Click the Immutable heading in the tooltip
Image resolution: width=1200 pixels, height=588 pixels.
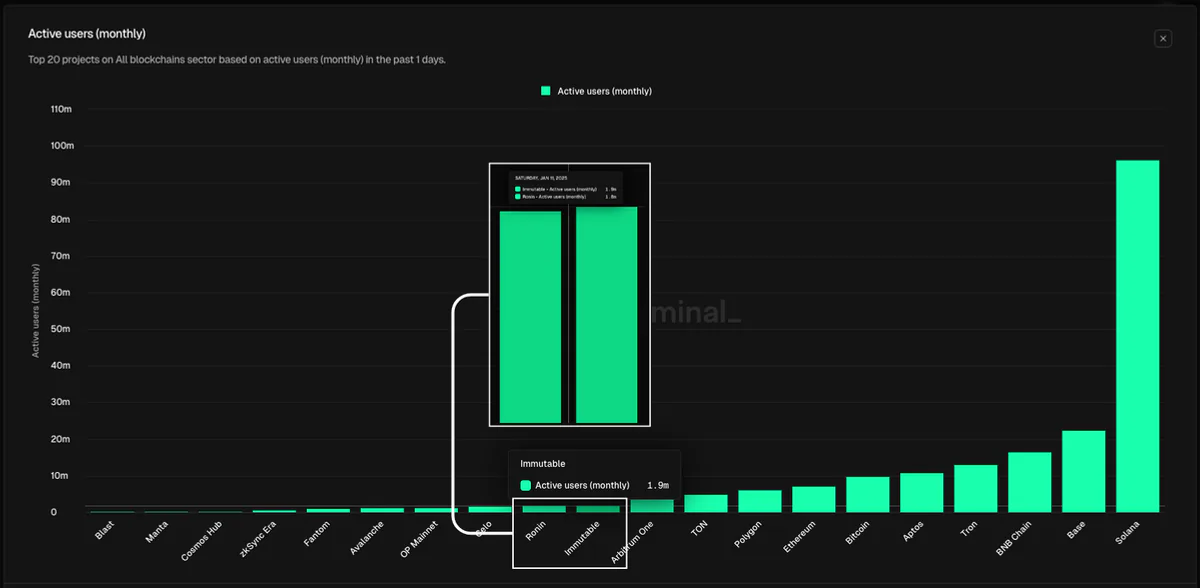point(543,464)
